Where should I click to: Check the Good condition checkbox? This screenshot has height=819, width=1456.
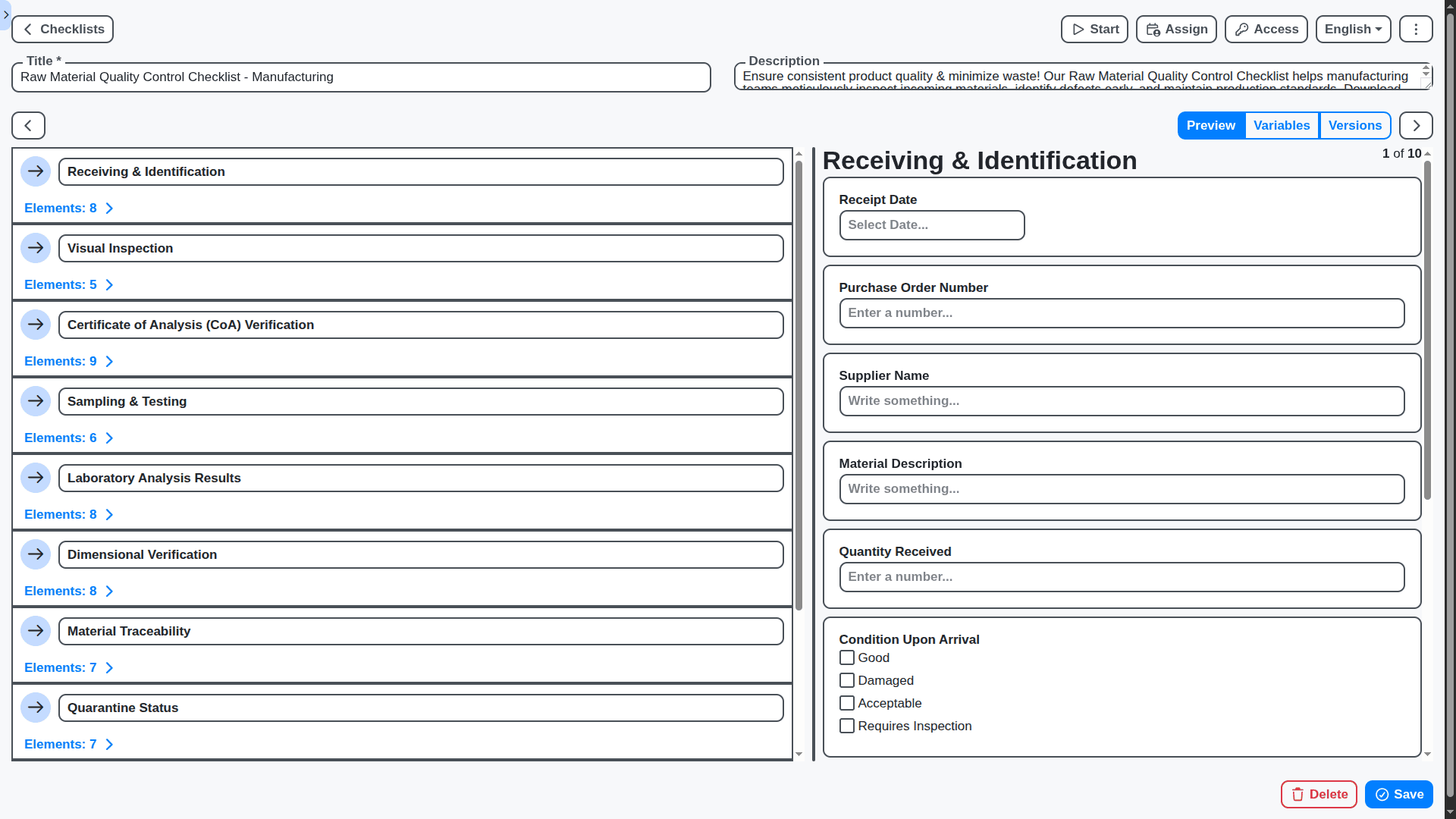[x=847, y=657]
